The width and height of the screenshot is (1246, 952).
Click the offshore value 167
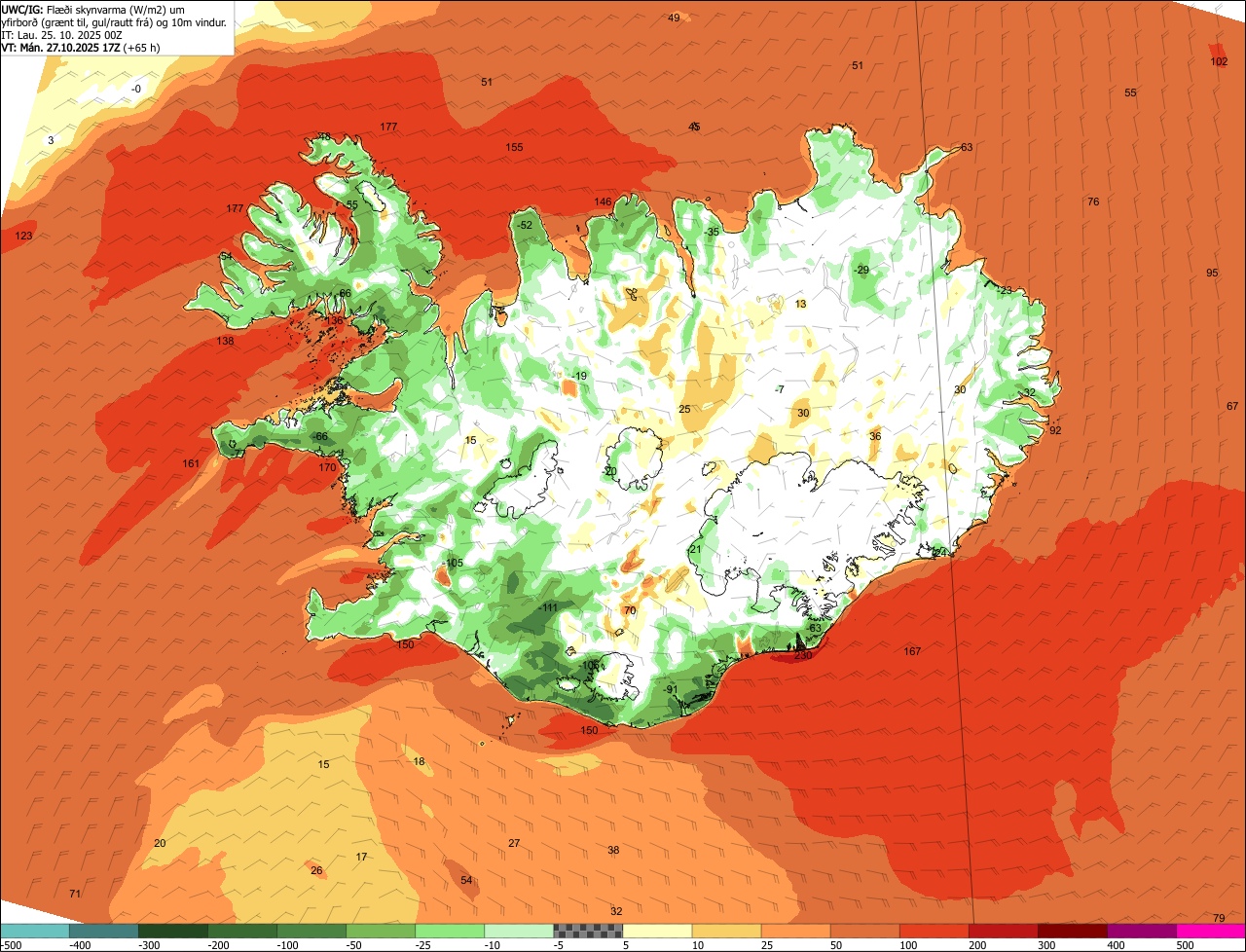(912, 651)
